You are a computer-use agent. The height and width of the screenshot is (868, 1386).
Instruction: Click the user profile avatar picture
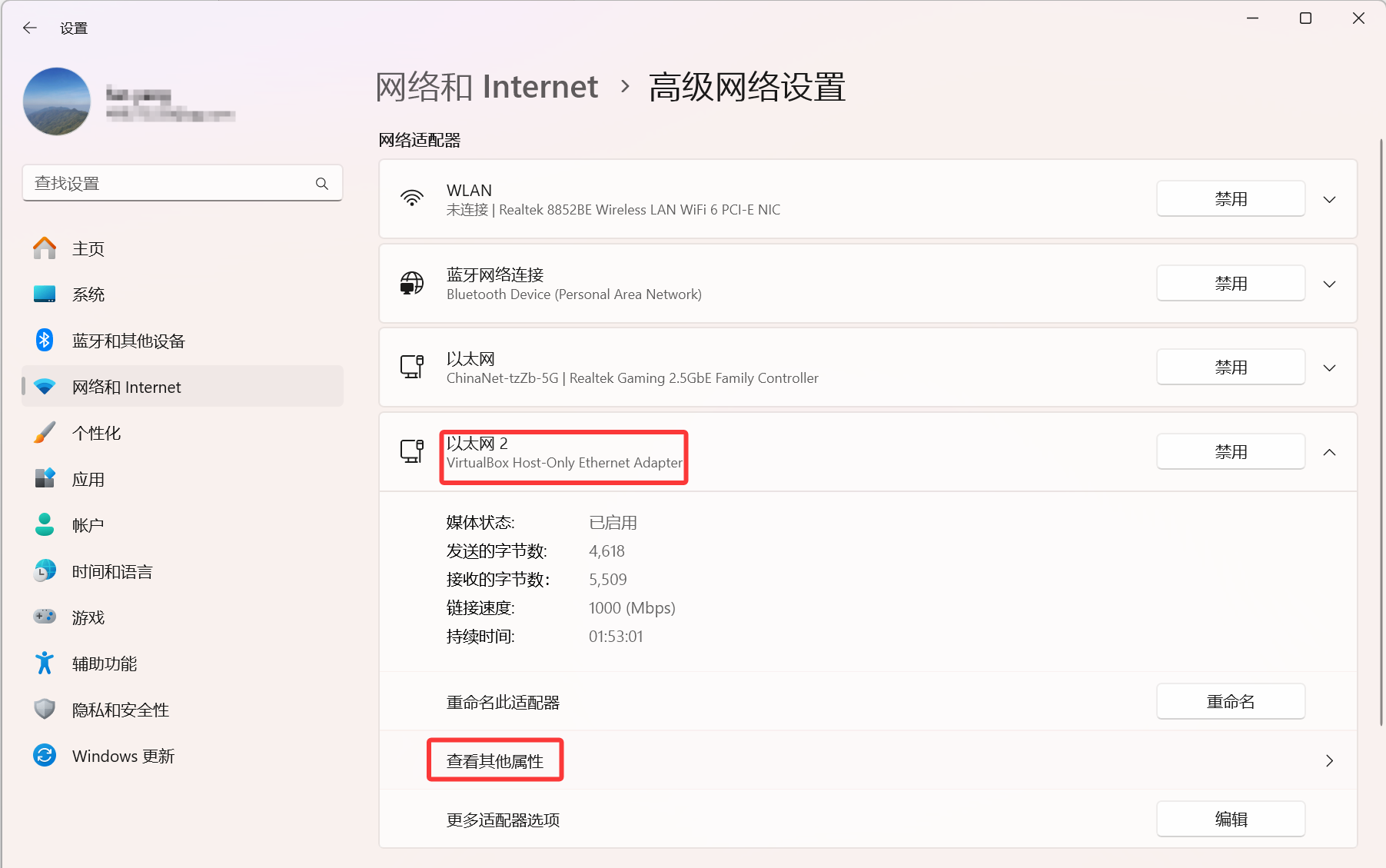coord(57,101)
